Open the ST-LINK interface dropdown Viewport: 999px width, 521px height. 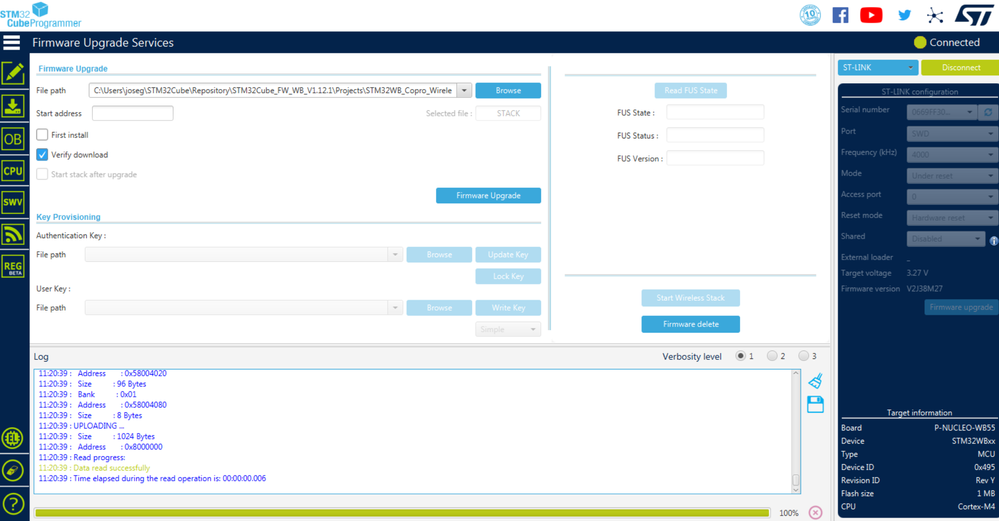(x=877, y=68)
